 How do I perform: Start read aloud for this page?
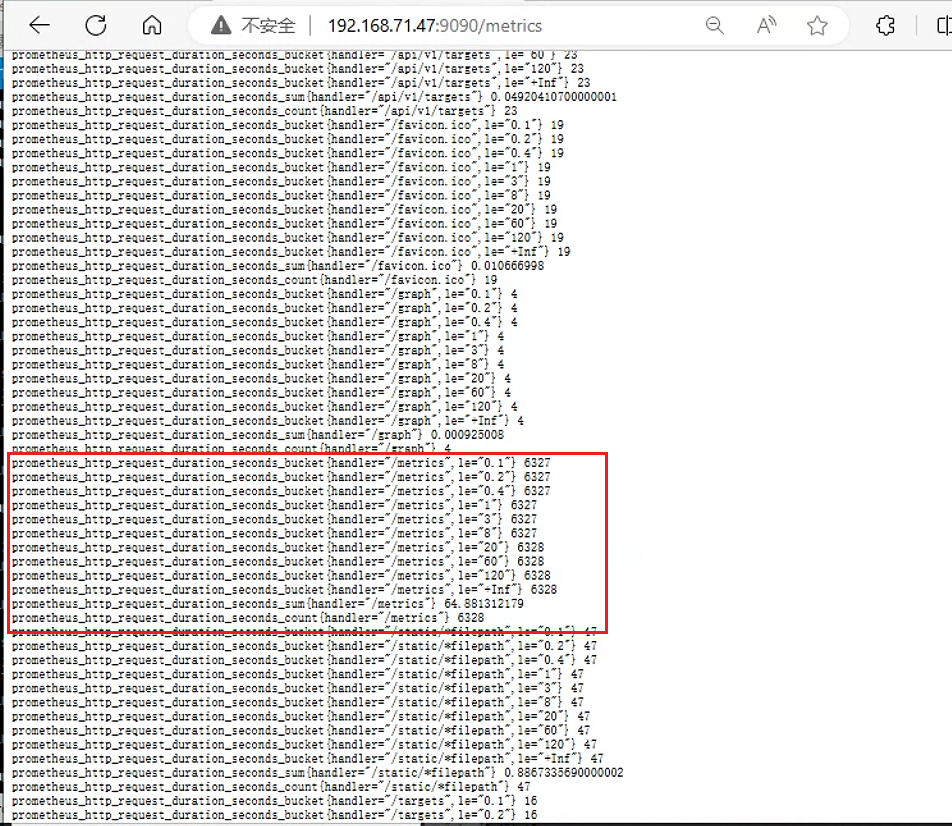(766, 26)
